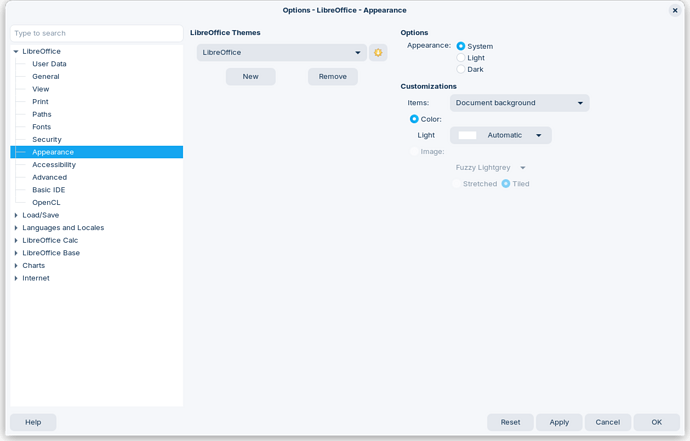Select the Tiled image option
The image size is (690, 441).
[506, 184]
